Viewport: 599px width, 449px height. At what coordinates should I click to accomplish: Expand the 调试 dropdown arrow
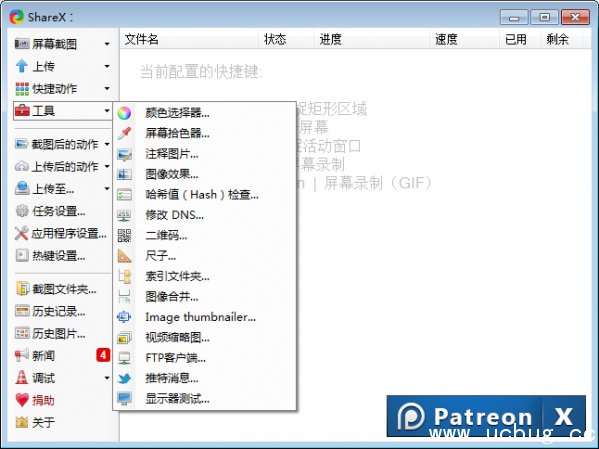click(107, 378)
